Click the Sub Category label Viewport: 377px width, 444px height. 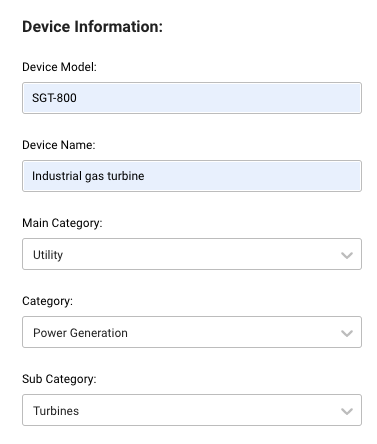pos(59,379)
